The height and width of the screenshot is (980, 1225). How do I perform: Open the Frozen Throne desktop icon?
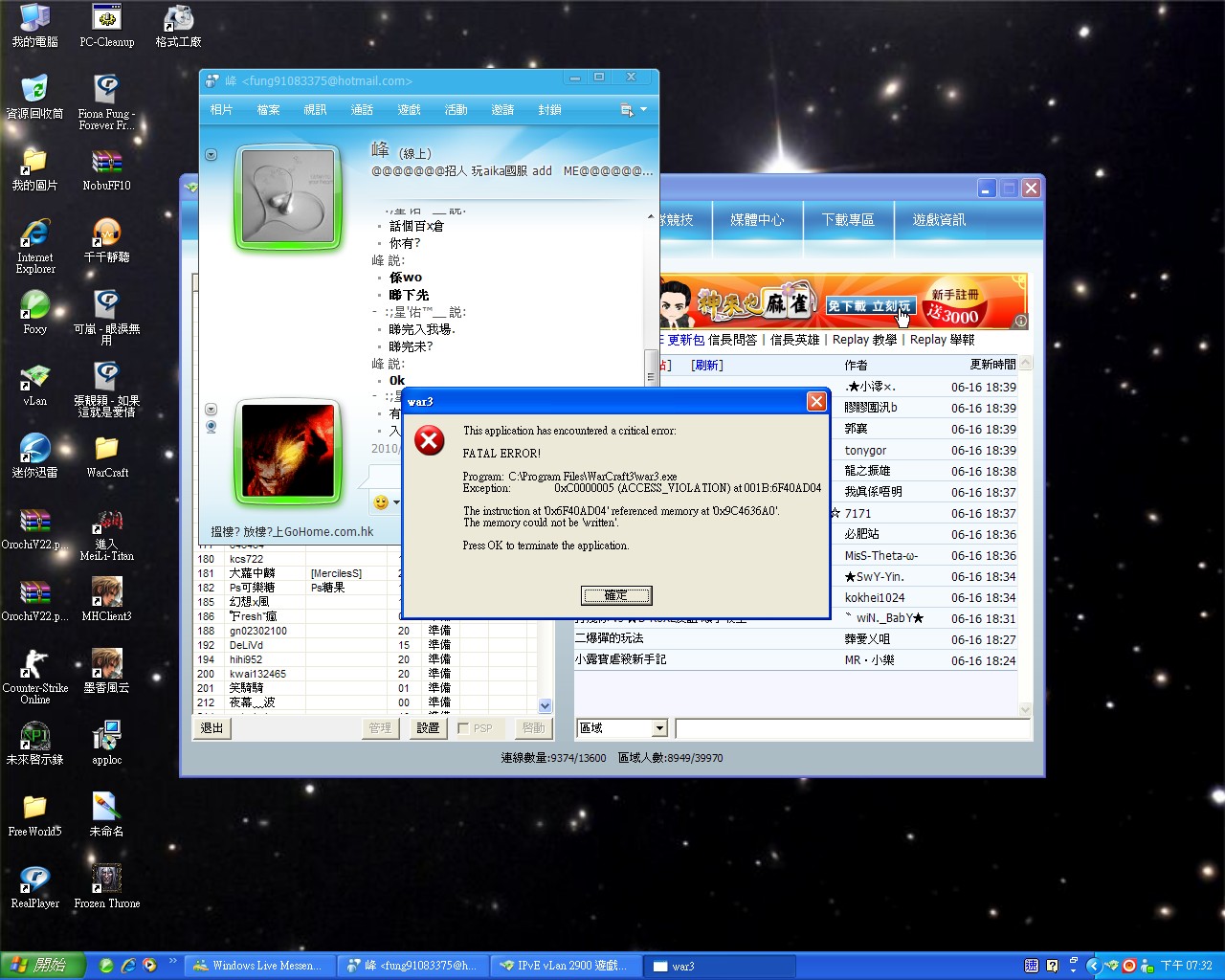(x=106, y=880)
